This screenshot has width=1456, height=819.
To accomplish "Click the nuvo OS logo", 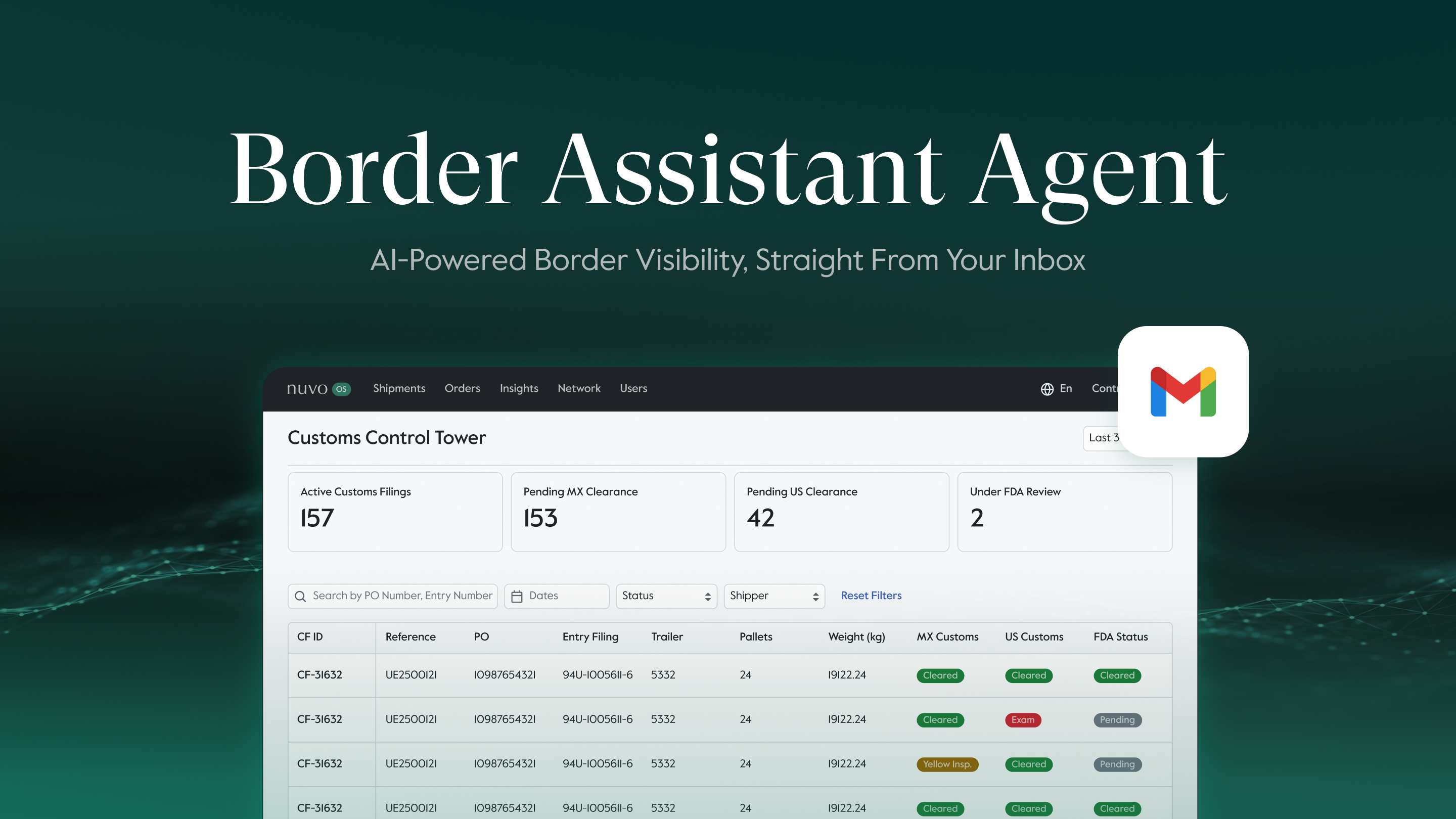I will (x=318, y=388).
